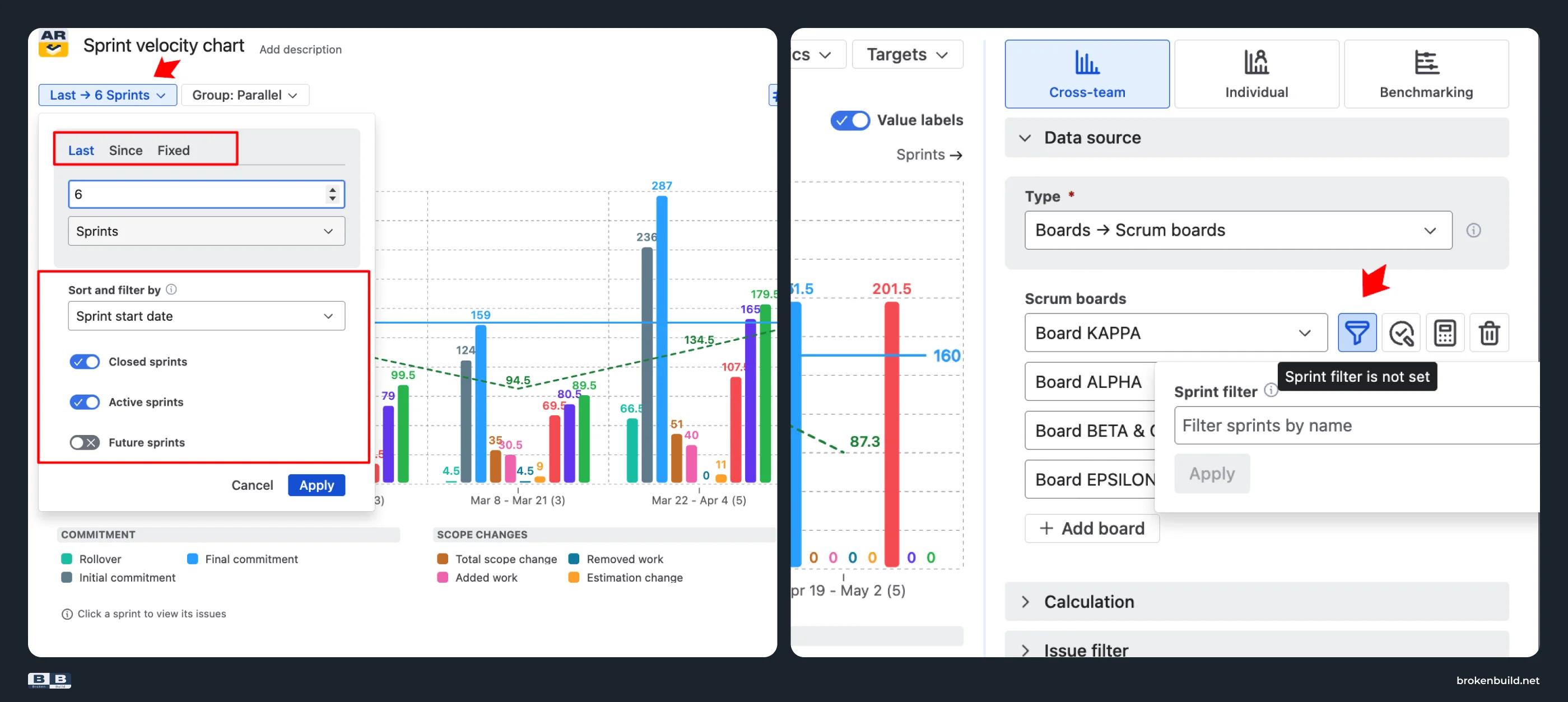
Task: Click the Board KAPPA search-check icon
Action: click(x=1401, y=333)
